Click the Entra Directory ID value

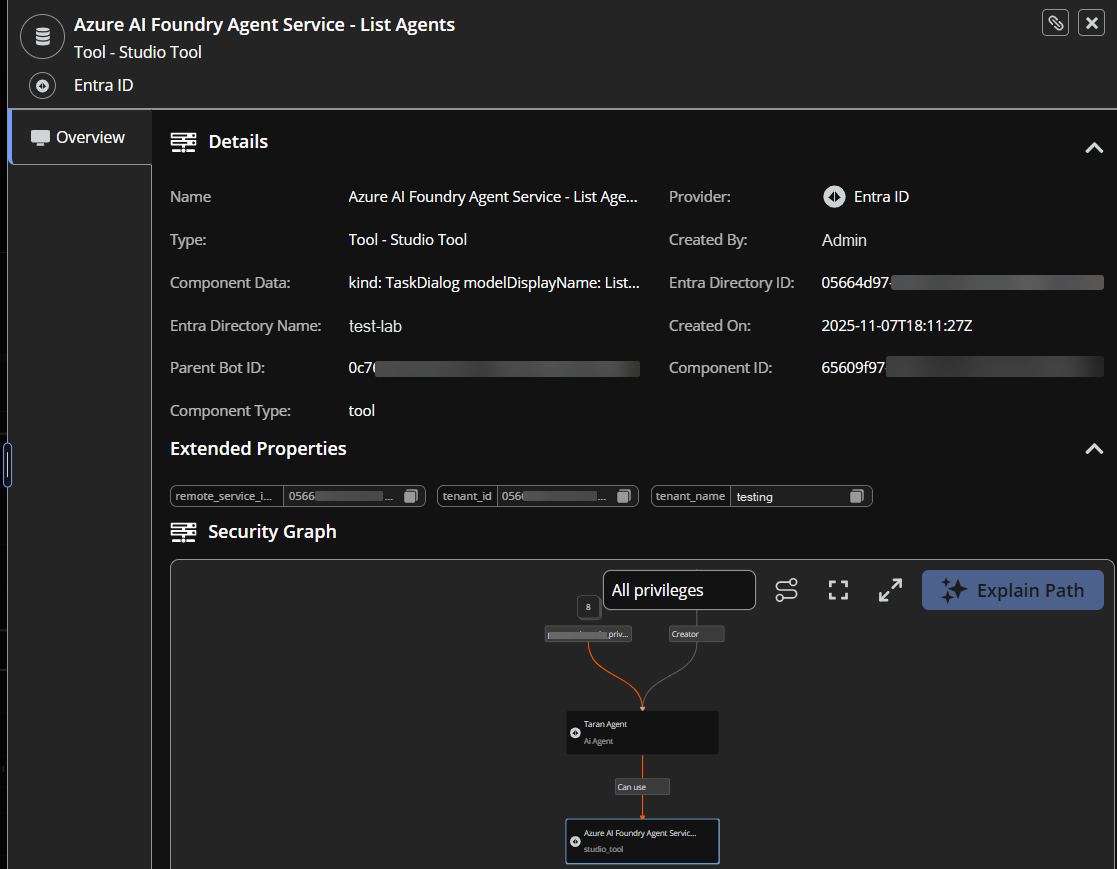point(962,283)
